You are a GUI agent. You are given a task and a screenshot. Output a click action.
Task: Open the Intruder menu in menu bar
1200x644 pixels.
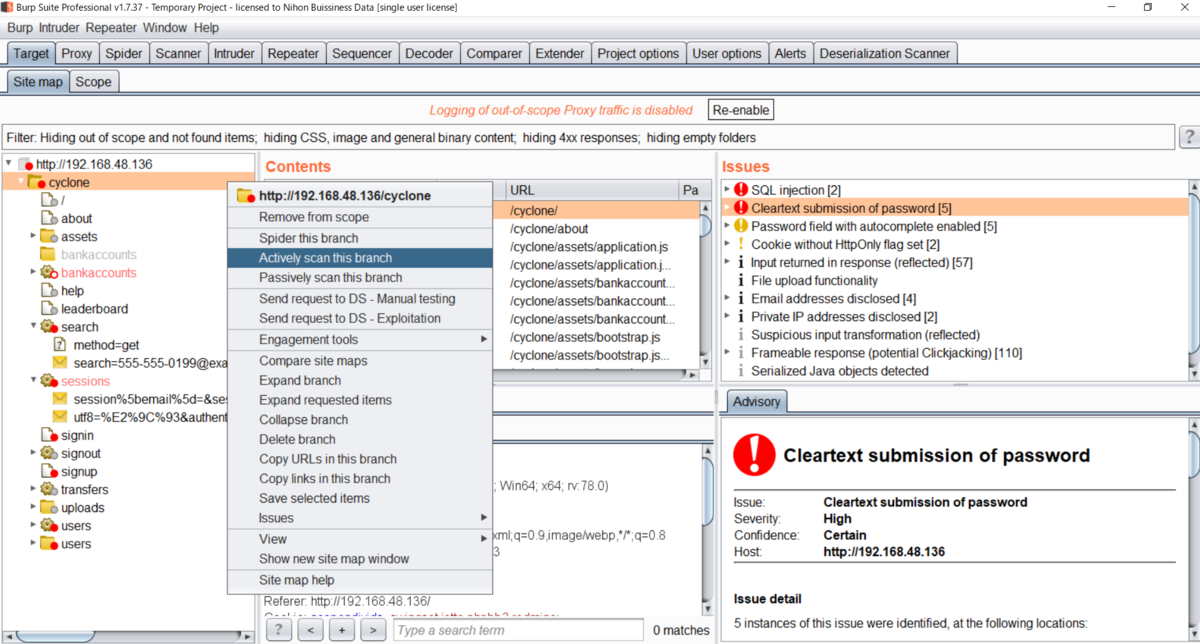59,28
